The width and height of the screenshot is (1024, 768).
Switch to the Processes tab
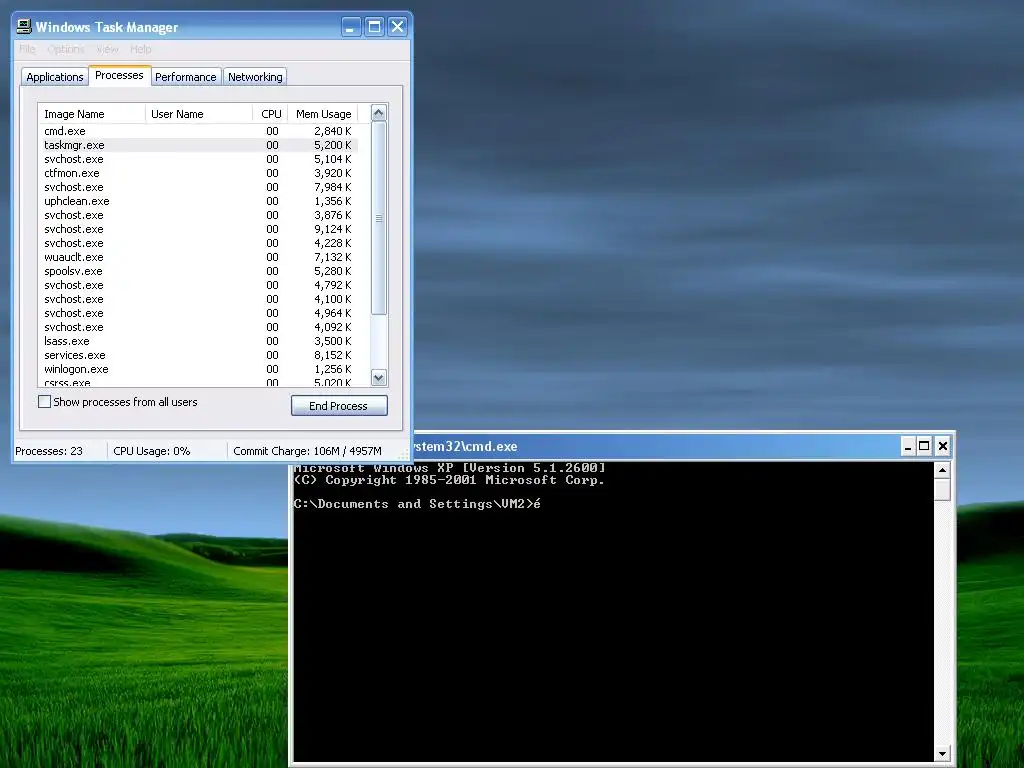tap(120, 76)
